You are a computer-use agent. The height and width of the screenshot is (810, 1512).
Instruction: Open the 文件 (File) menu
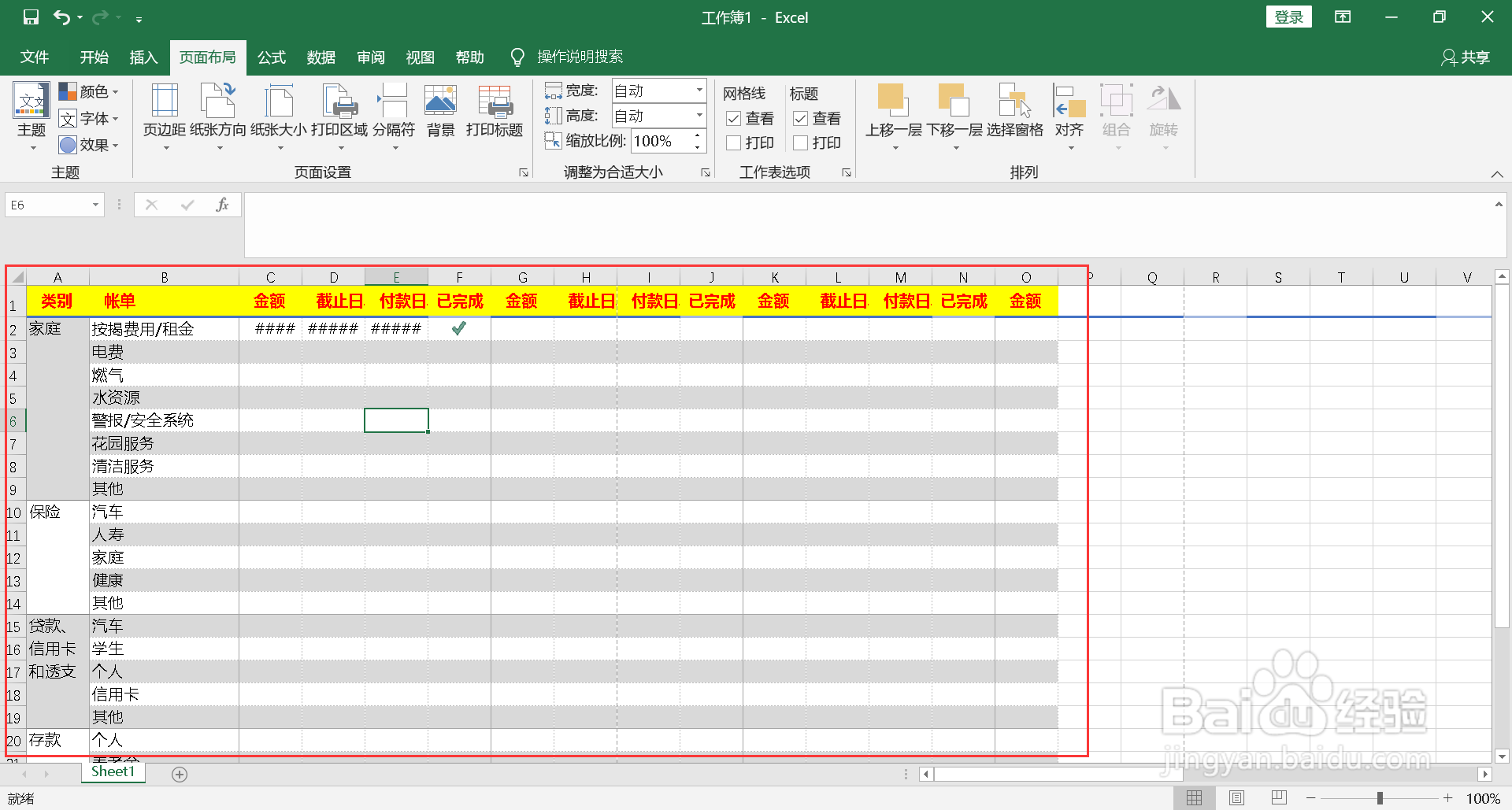[x=33, y=57]
